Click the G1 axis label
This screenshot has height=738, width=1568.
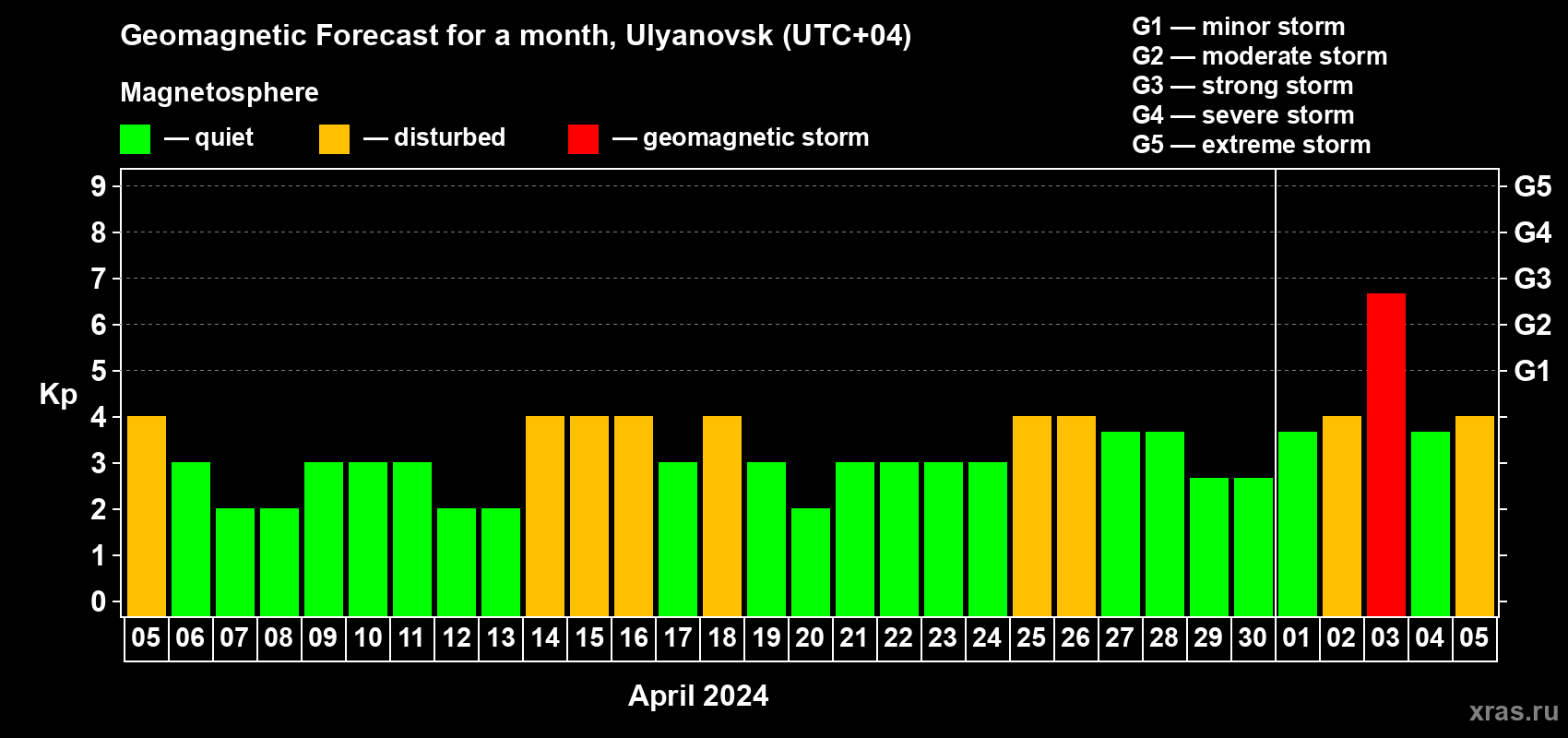point(1533,371)
